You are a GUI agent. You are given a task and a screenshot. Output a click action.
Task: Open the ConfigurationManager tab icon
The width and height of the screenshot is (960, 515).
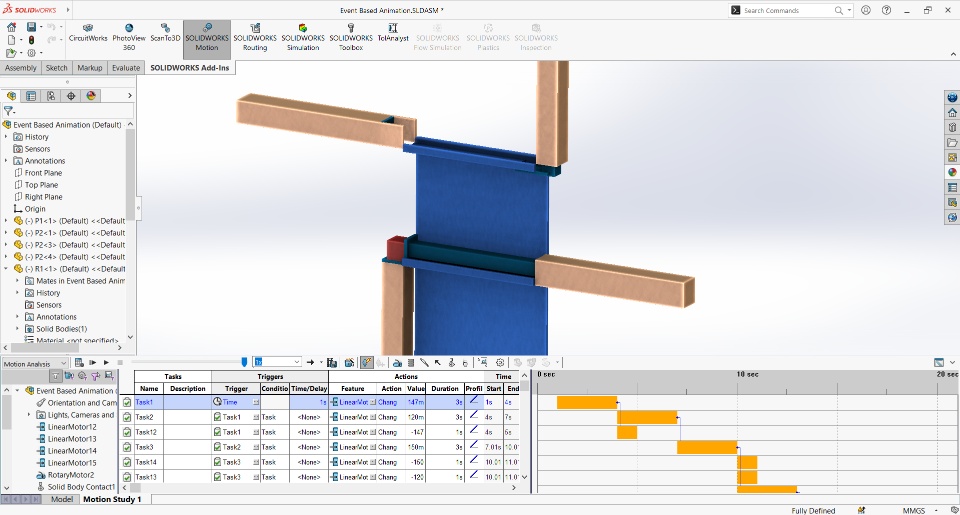point(51,96)
